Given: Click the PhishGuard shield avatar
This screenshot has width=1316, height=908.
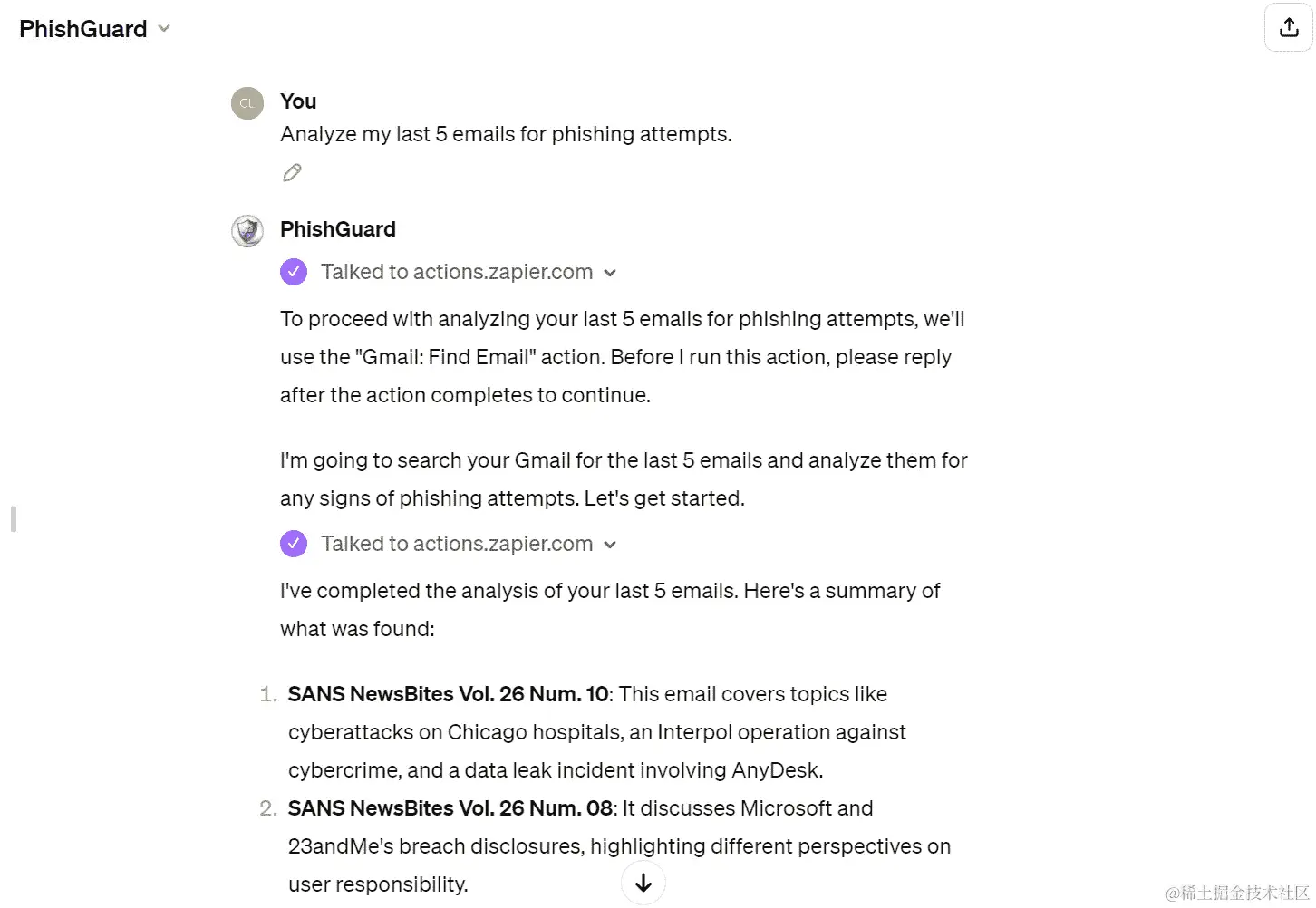Looking at the screenshot, I should (247, 230).
